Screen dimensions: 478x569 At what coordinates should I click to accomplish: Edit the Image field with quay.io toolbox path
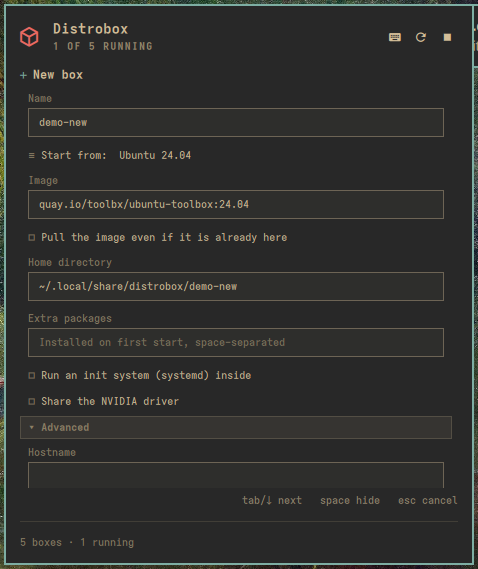tap(236, 204)
